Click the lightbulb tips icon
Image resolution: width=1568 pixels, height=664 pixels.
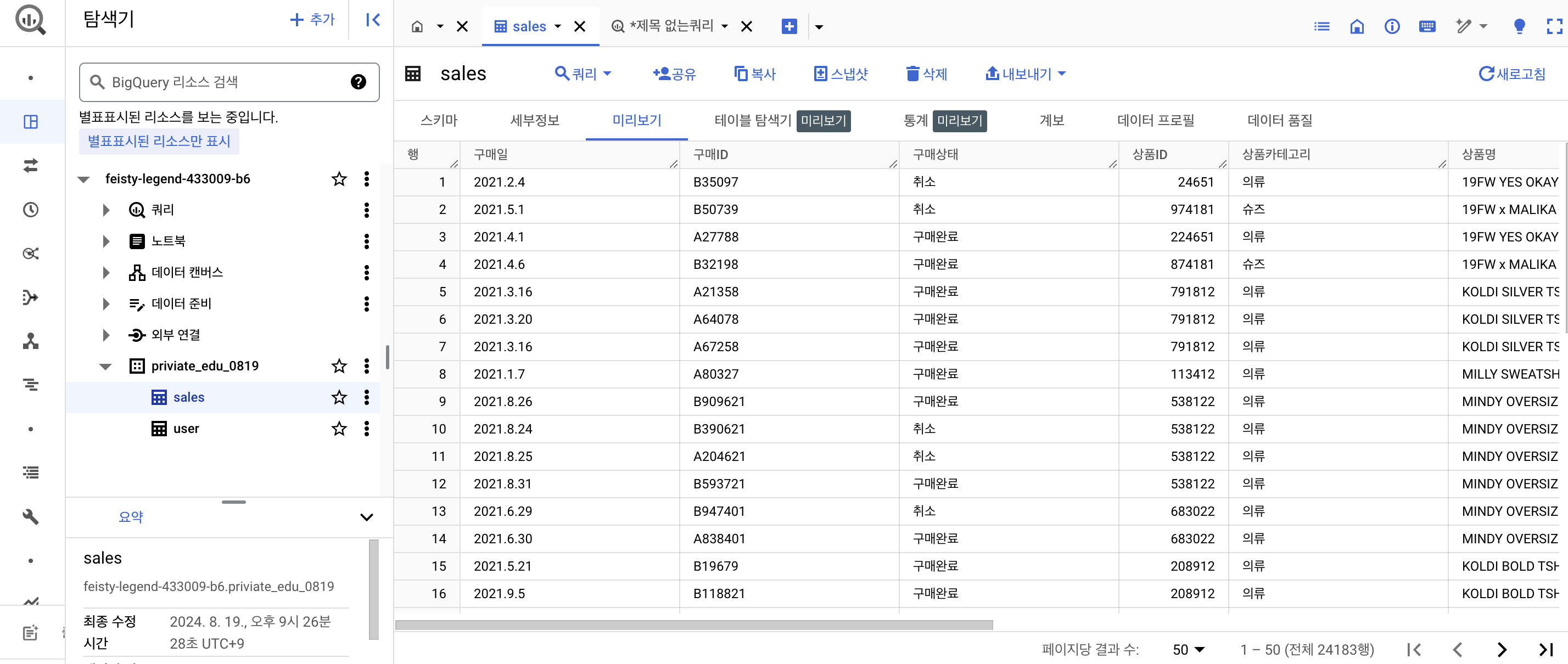click(1519, 26)
